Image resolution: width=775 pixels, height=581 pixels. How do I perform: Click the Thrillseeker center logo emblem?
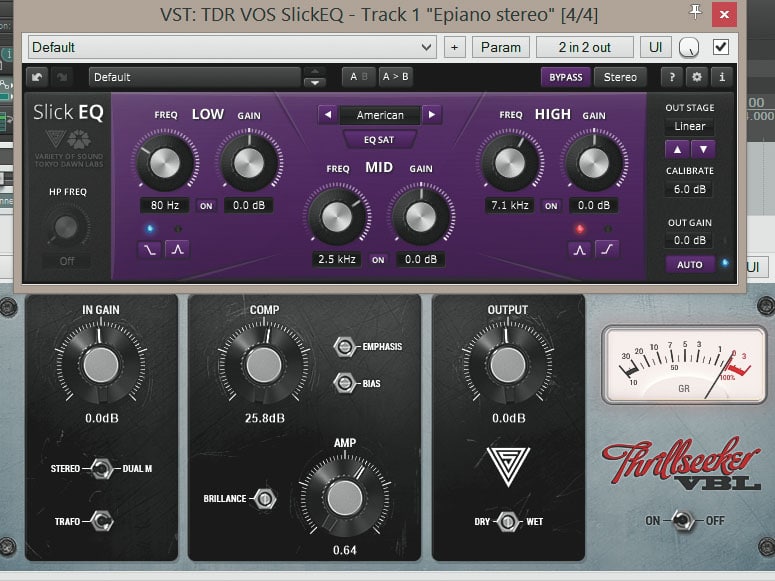[x=508, y=465]
